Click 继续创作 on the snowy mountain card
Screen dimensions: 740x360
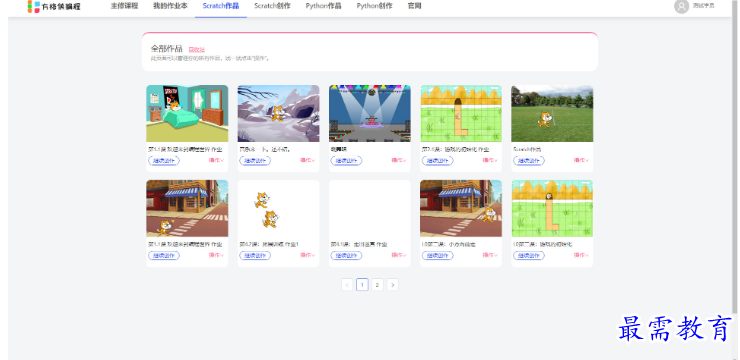click(255, 160)
